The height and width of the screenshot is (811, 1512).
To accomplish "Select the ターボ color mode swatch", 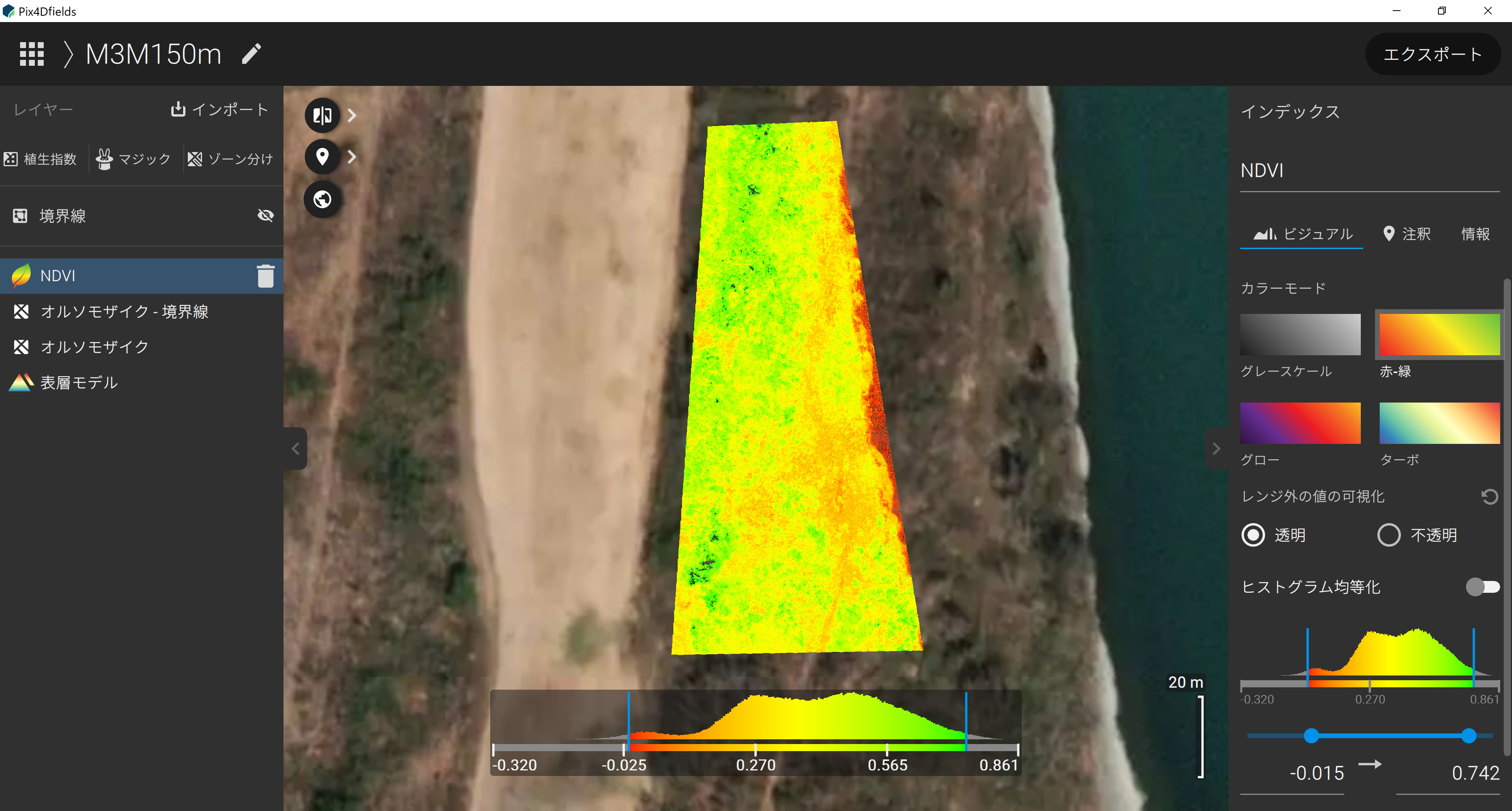I will pyautogui.click(x=1439, y=423).
